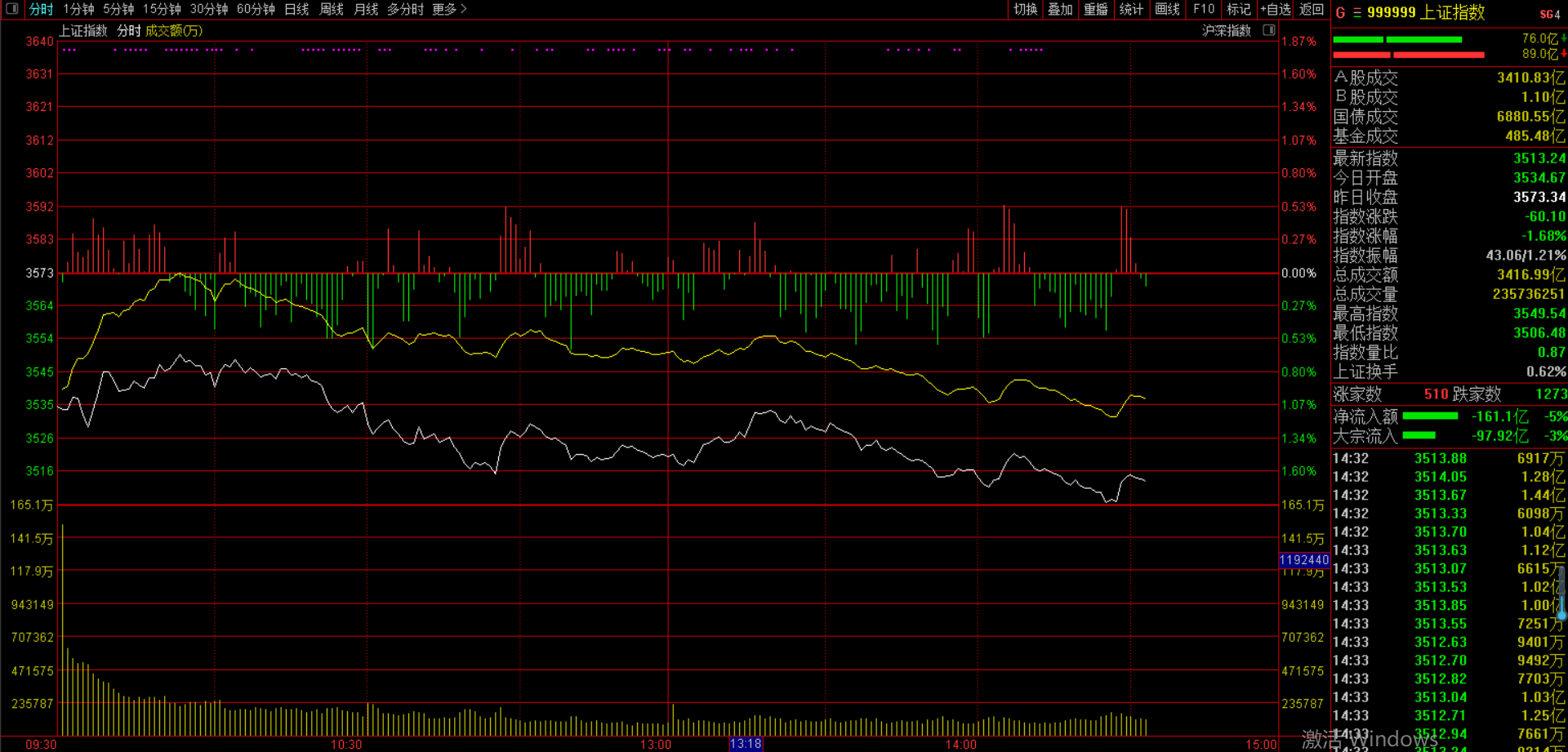Screen dimensions: 1568x752
Task: Open F10 company information
Action: click(1204, 9)
